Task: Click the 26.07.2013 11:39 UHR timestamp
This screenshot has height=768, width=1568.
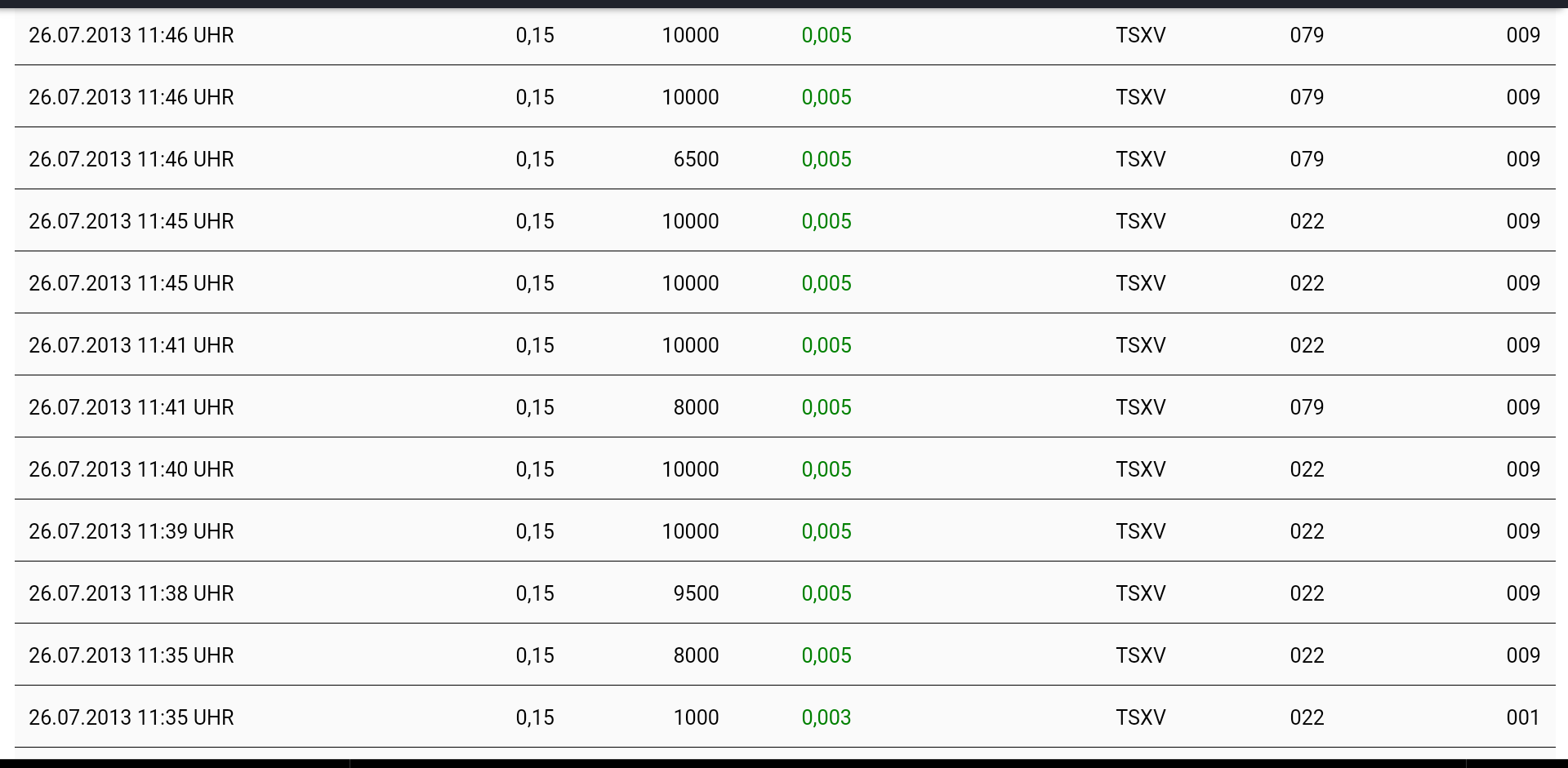Action: point(131,531)
